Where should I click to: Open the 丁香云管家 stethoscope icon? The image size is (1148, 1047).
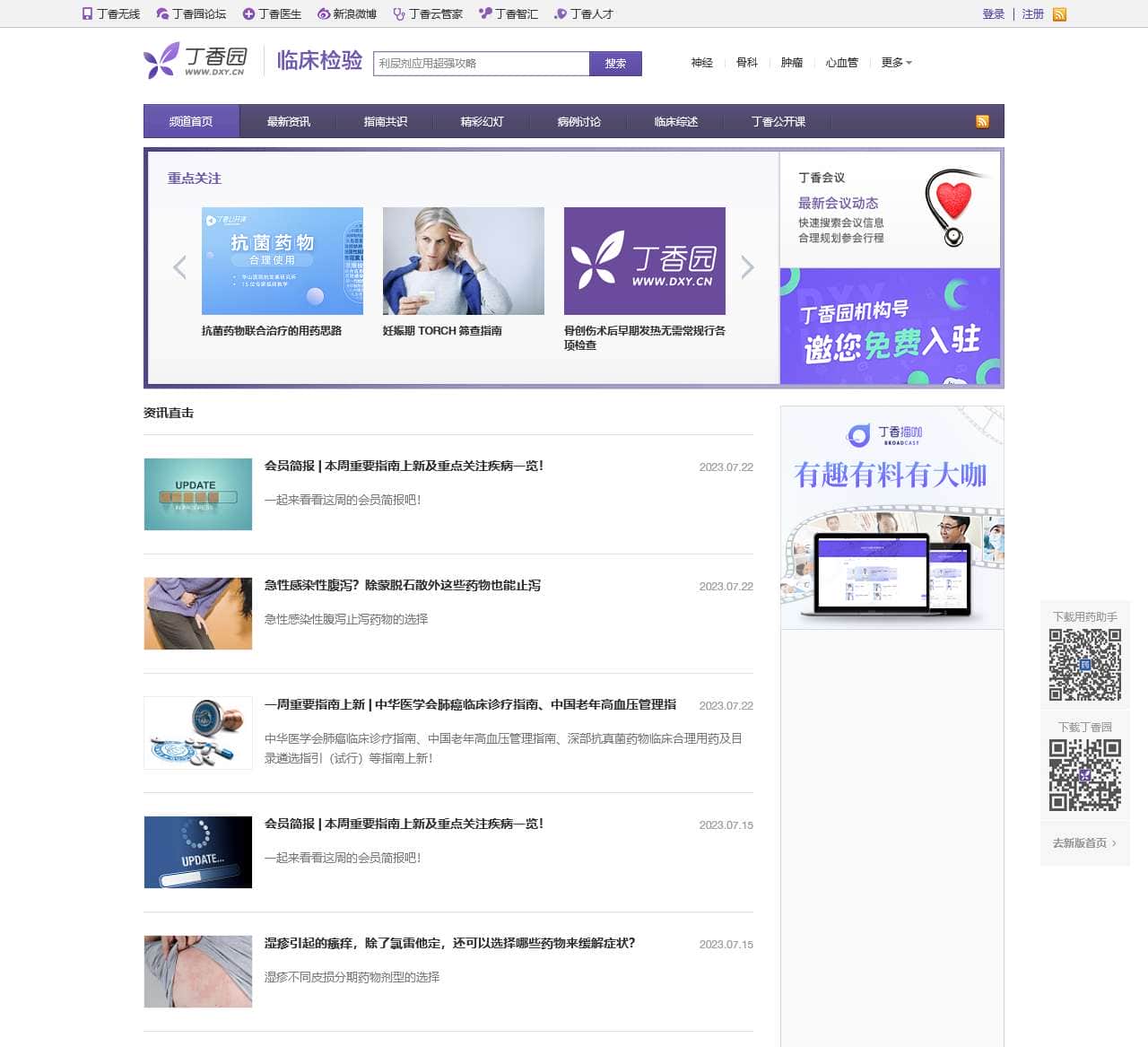399,13
